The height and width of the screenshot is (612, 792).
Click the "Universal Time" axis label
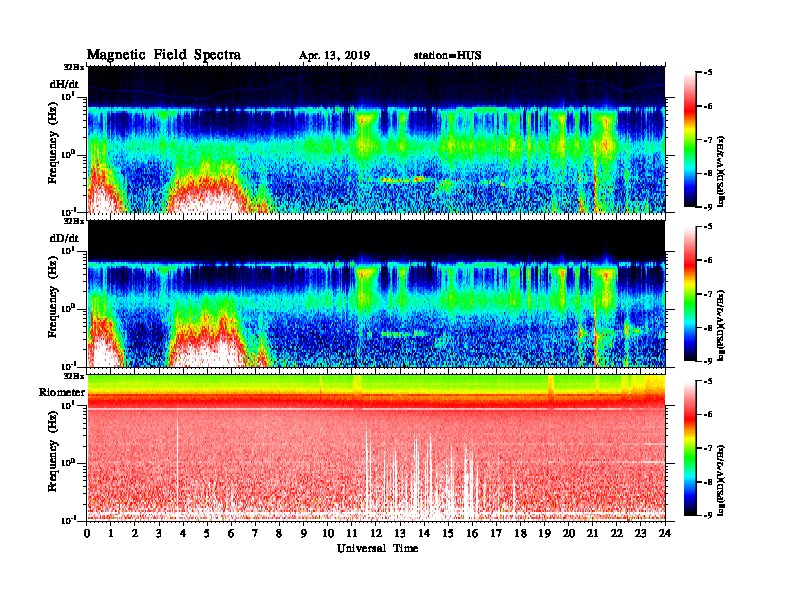377,548
